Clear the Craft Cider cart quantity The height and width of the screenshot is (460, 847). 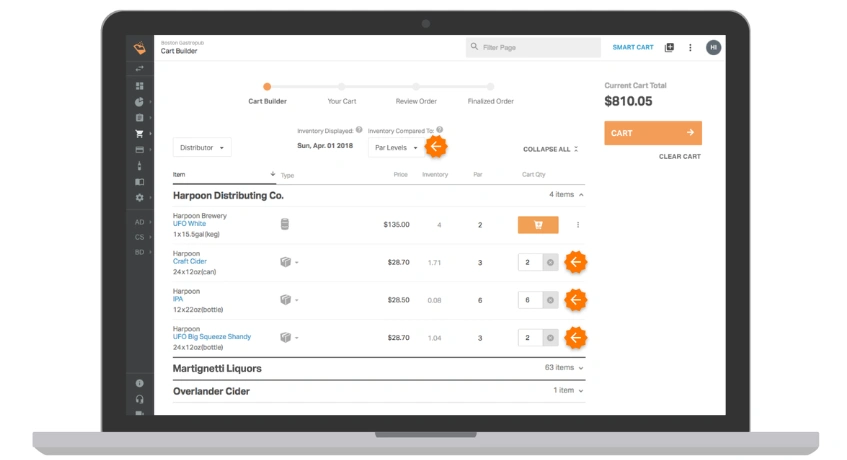click(x=550, y=262)
